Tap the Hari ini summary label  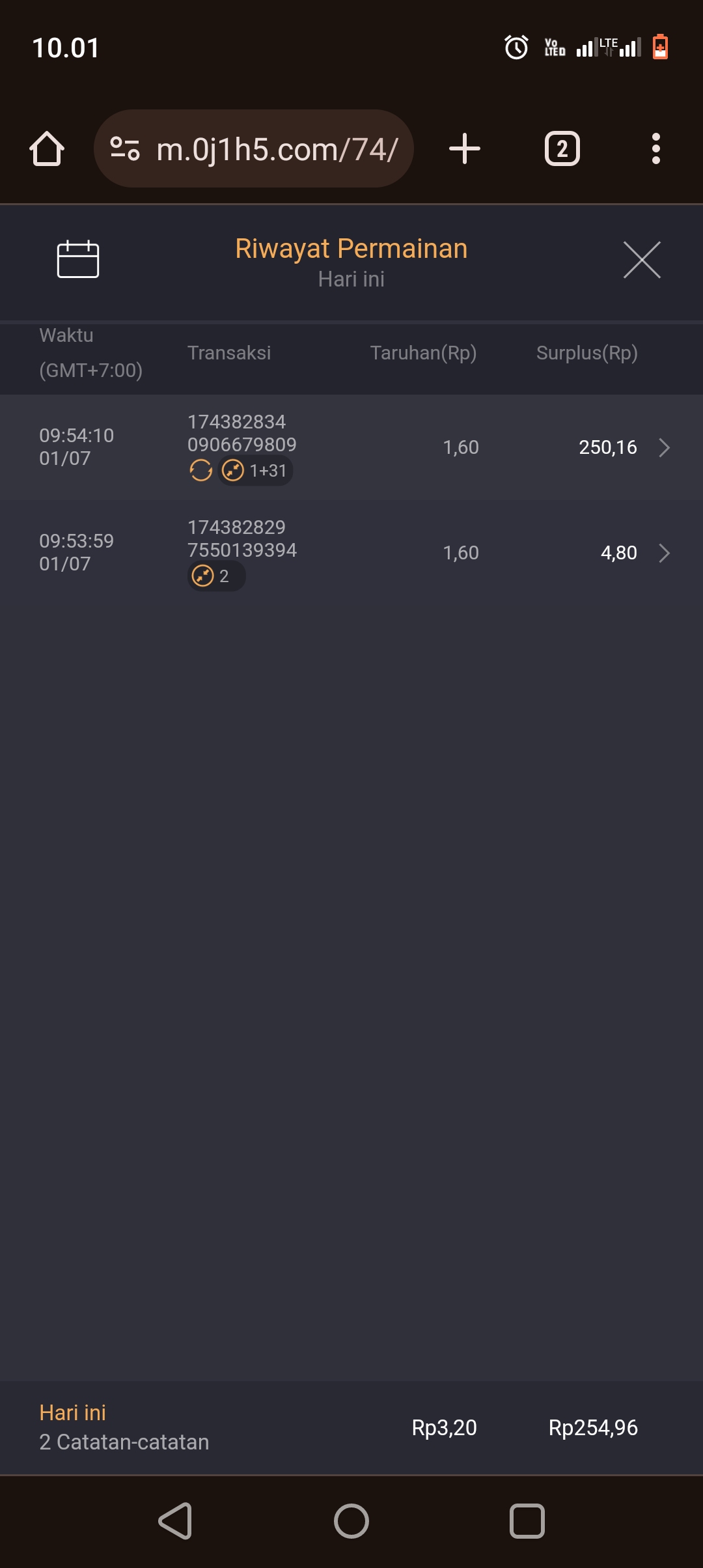73,1412
